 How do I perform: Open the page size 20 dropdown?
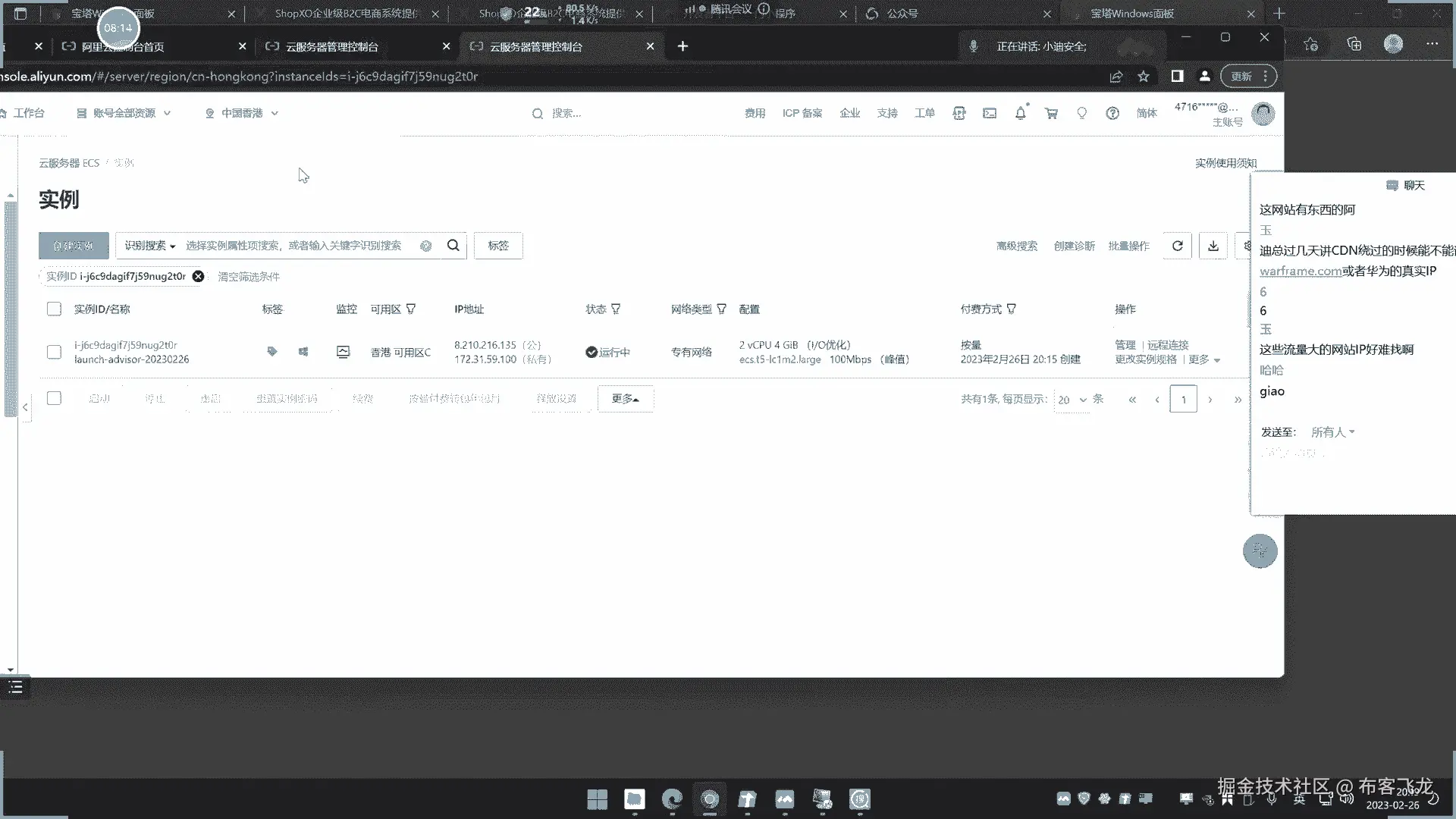(x=1072, y=400)
